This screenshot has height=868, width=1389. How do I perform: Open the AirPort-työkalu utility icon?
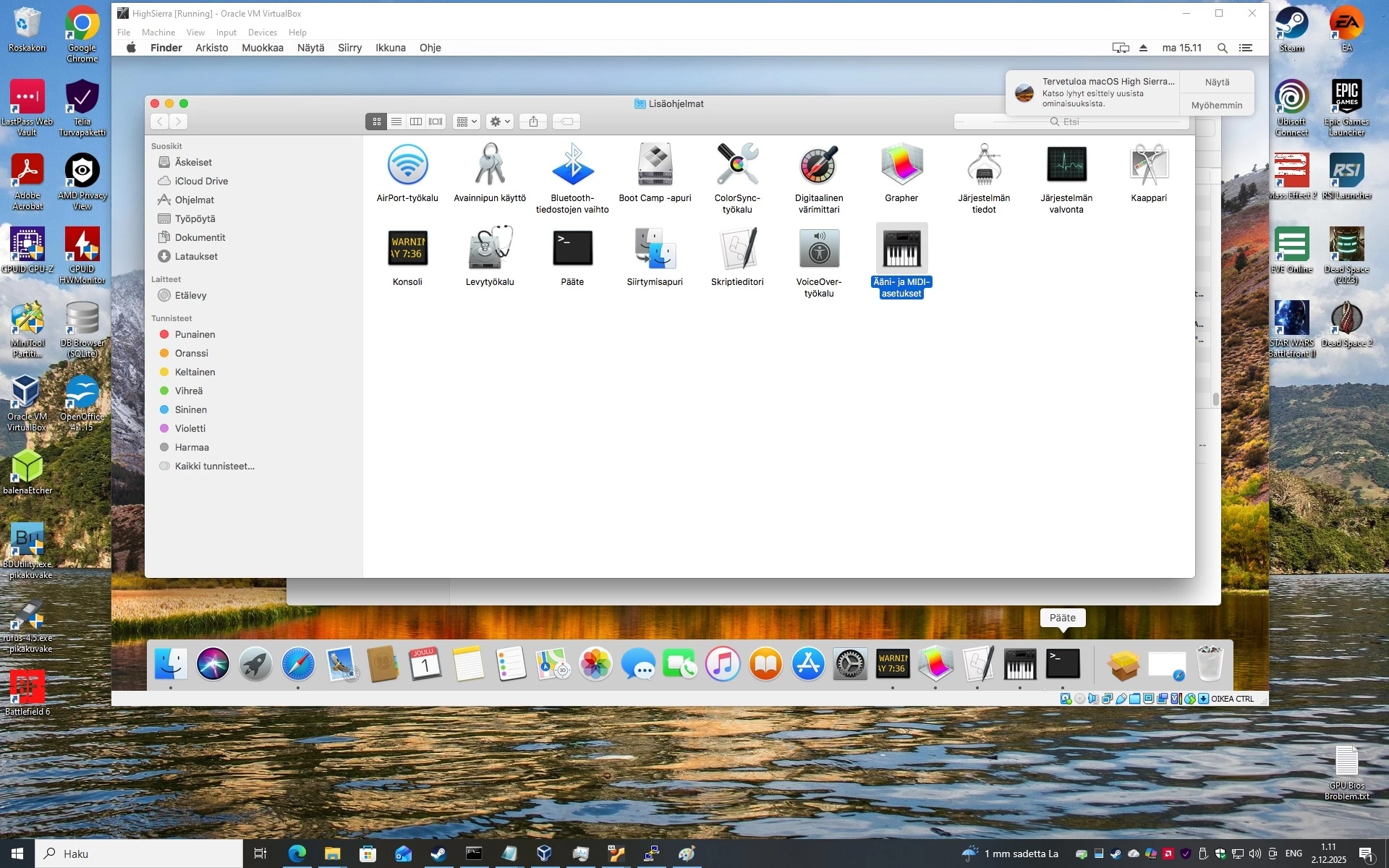coord(407,165)
